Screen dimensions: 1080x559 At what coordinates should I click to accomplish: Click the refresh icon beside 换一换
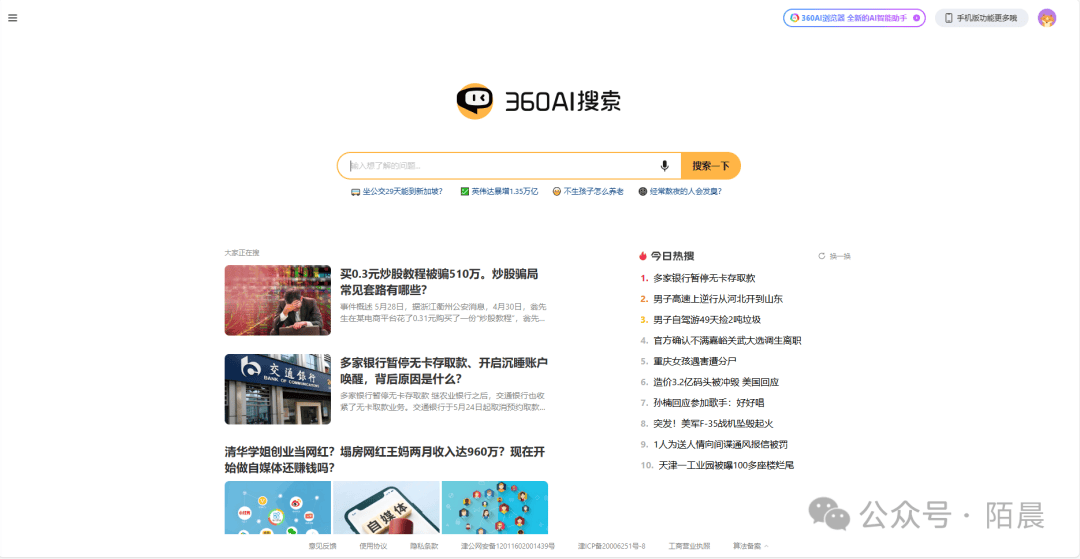[822, 256]
